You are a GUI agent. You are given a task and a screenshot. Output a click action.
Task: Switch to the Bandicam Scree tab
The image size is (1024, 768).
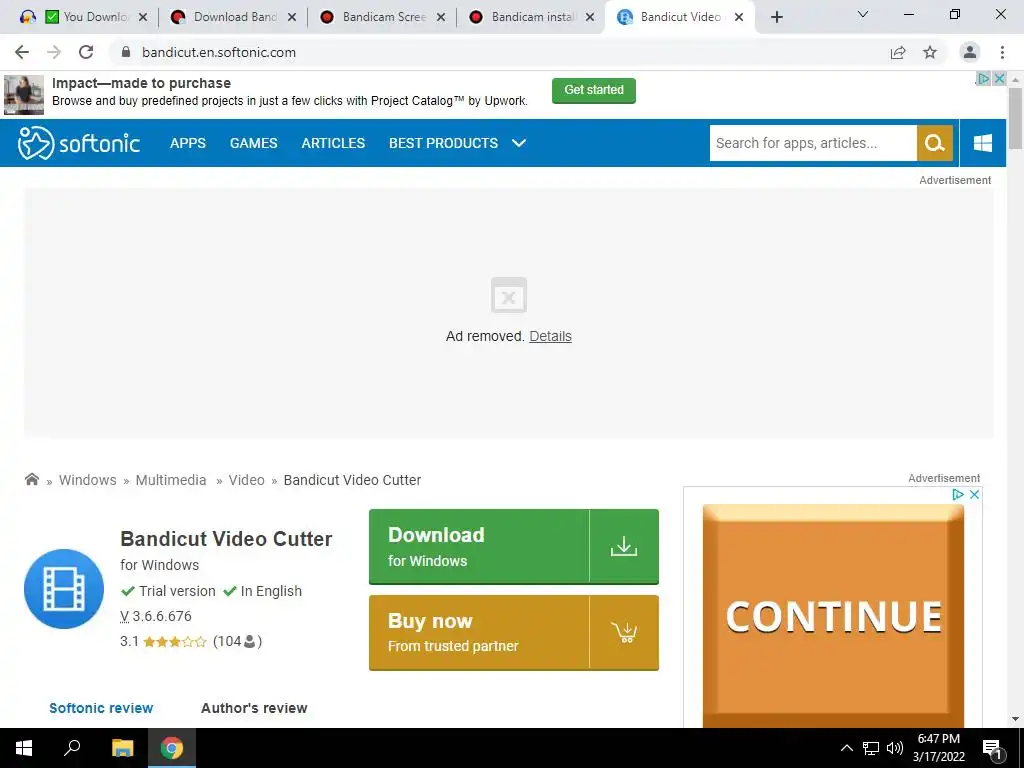point(384,17)
